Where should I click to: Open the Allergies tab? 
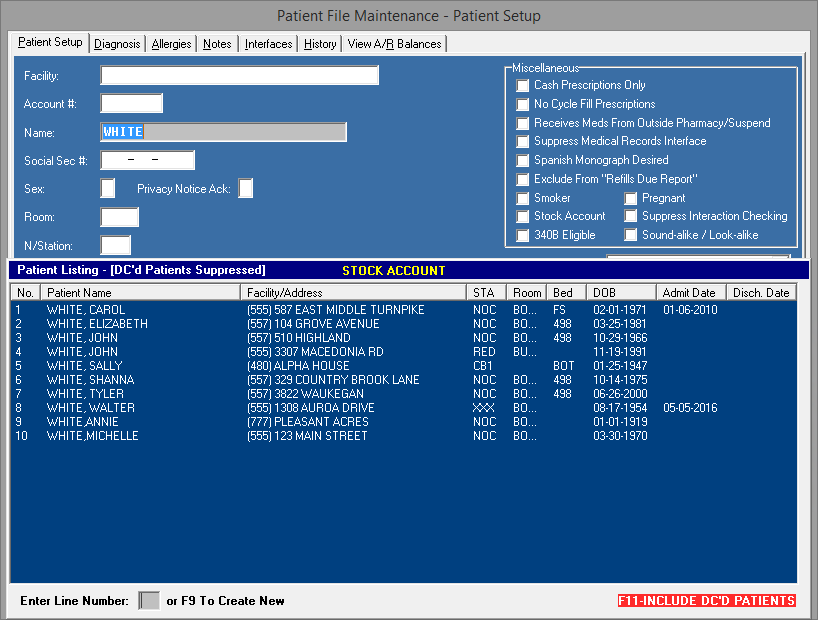click(x=171, y=44)
